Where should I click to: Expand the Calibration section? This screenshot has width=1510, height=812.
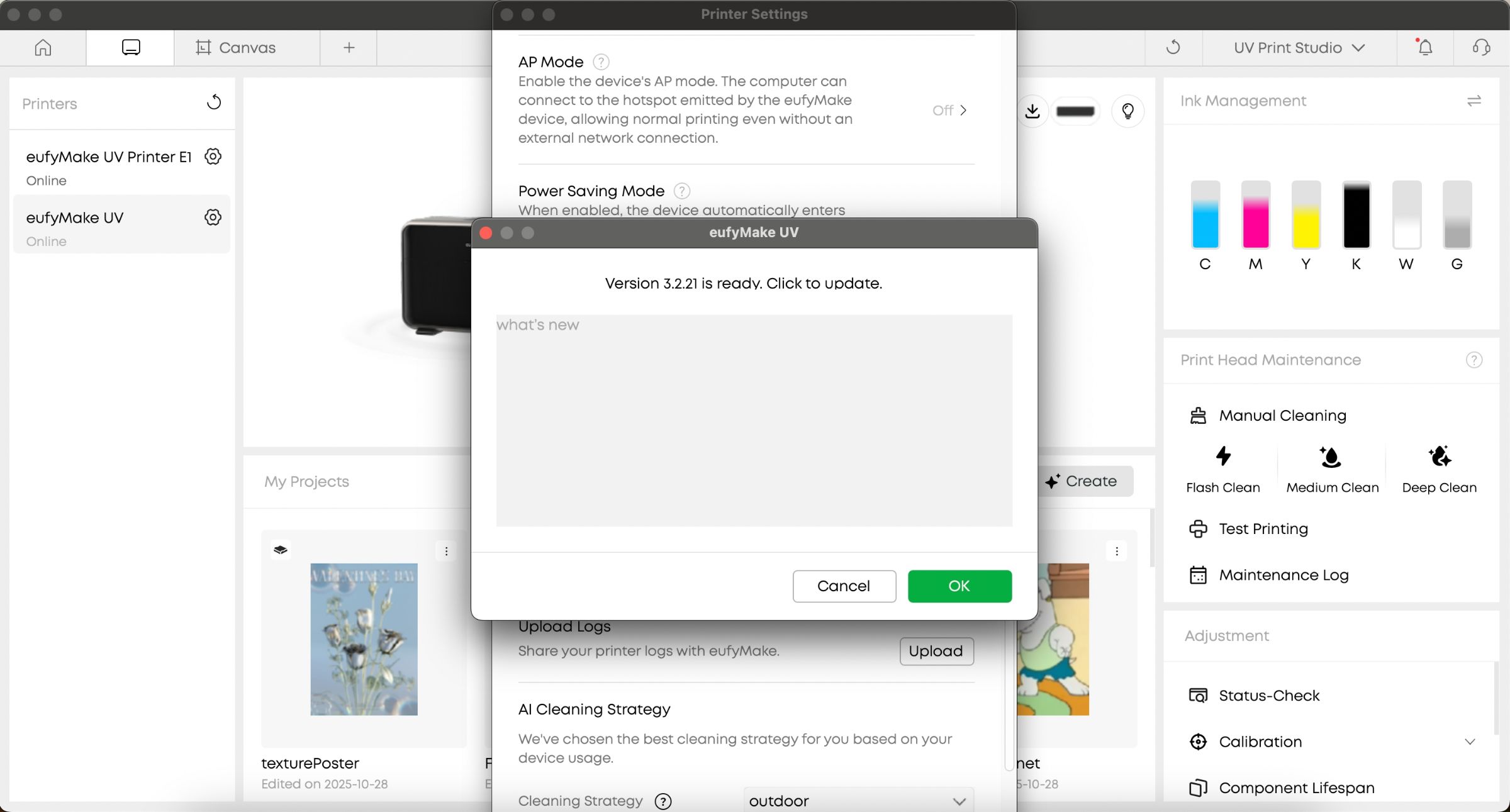pyautogui.click(x=1470, y=742)
